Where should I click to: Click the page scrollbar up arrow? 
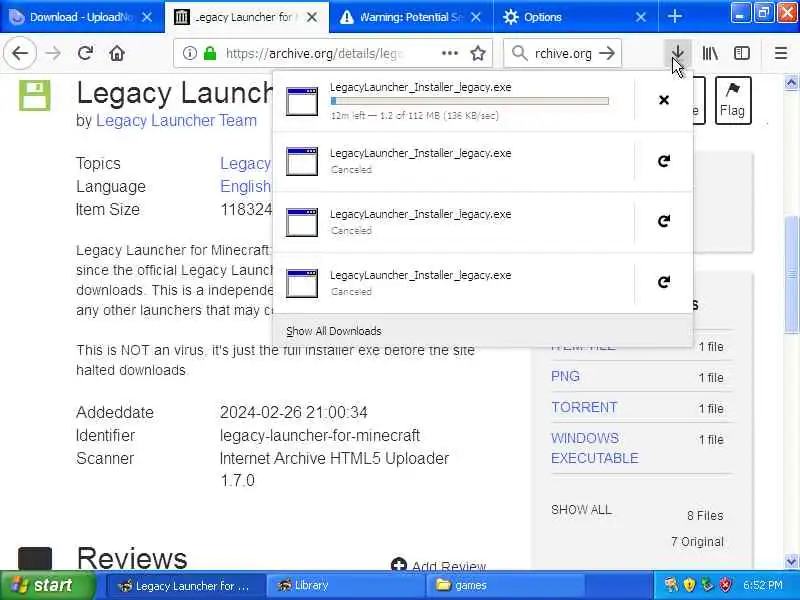click(x=791, y=83)
